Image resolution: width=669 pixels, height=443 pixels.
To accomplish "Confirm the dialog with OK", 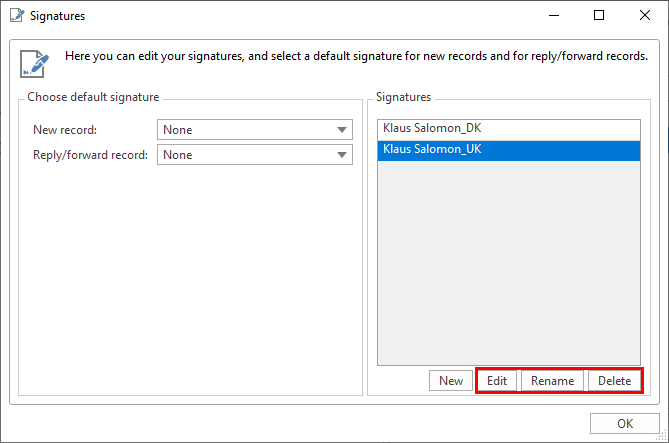I will 624,424.
